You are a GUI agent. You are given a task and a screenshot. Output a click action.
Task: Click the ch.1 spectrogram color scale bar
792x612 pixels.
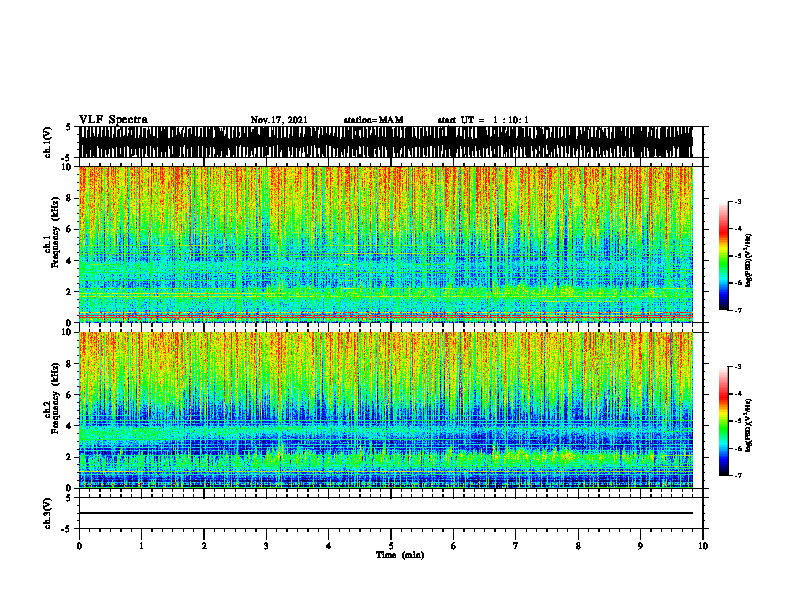coord(723,256)
